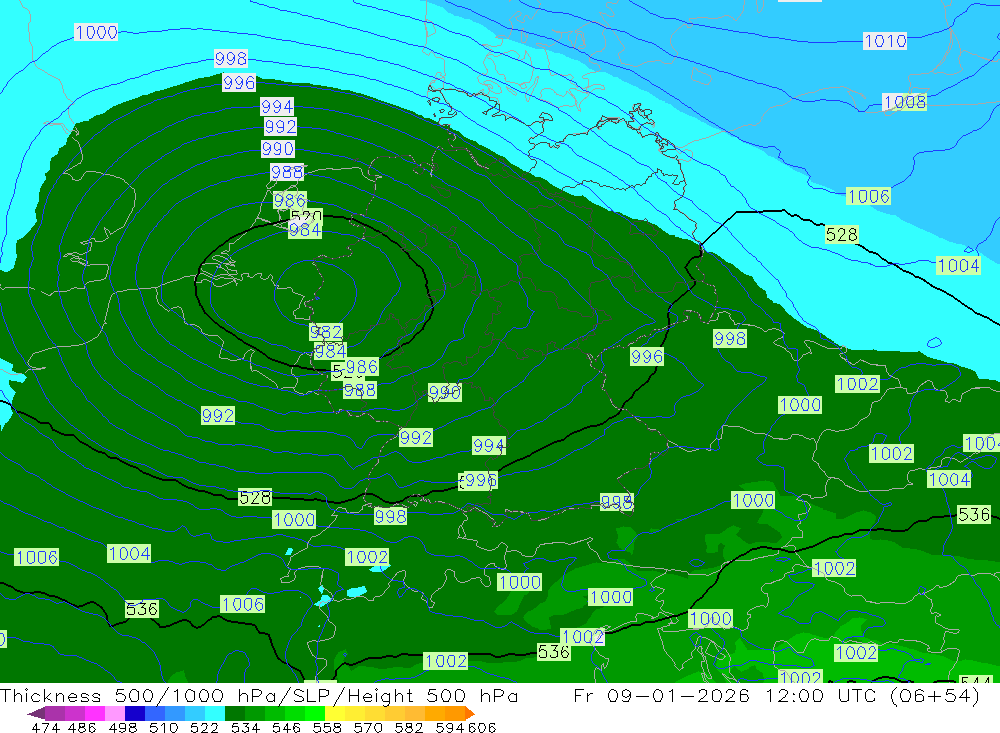The height and width of the screenshot is (733, 1000).
Task: Click the '1006' label beside the '528' label
Action: pyautogui.click(x=869, y=196)
